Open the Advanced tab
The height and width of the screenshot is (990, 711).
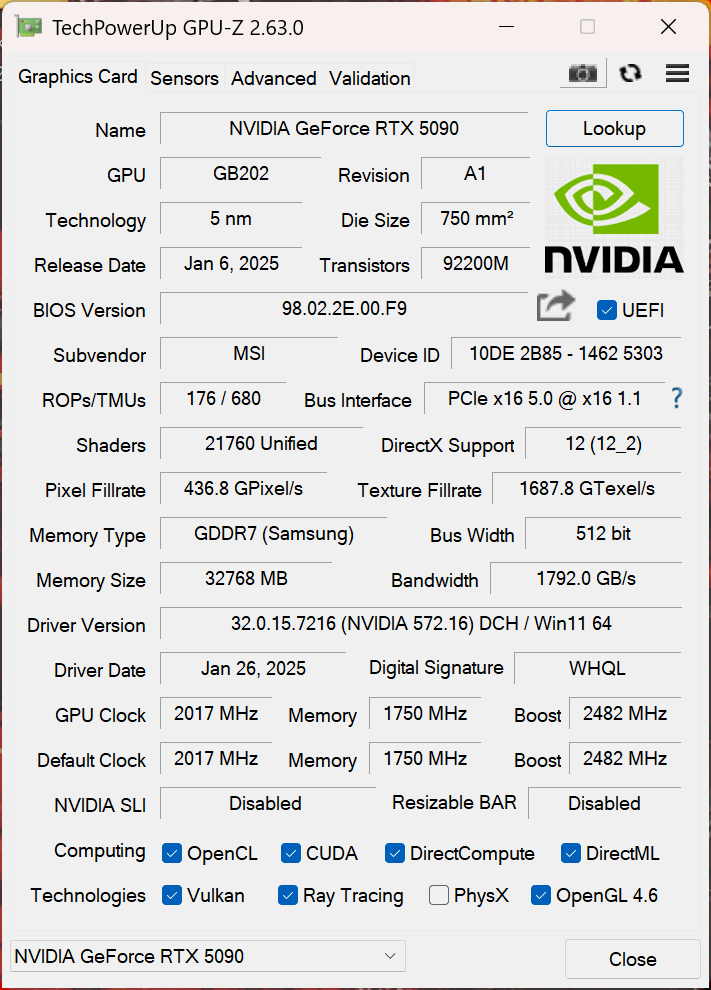pyautogui.click(x=273, y=78)
